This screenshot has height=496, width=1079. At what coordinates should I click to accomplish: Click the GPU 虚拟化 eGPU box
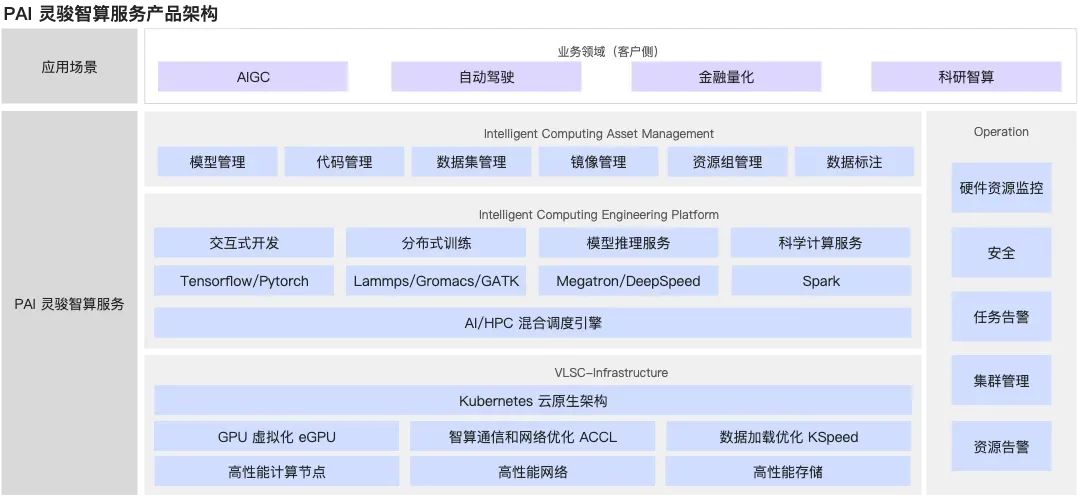(276, 437)
